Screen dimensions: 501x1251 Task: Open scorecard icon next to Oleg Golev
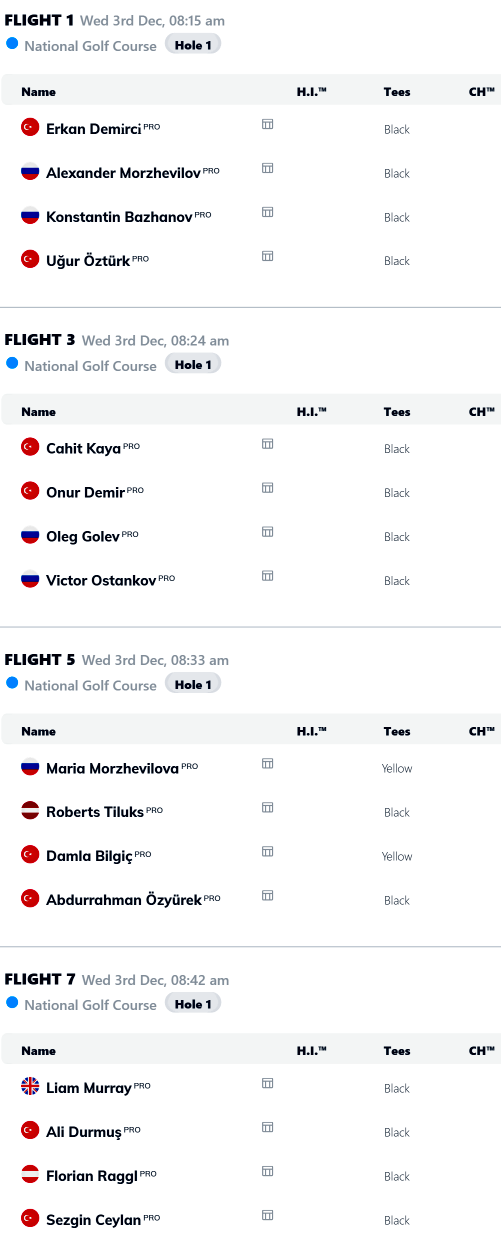[267, 532]
